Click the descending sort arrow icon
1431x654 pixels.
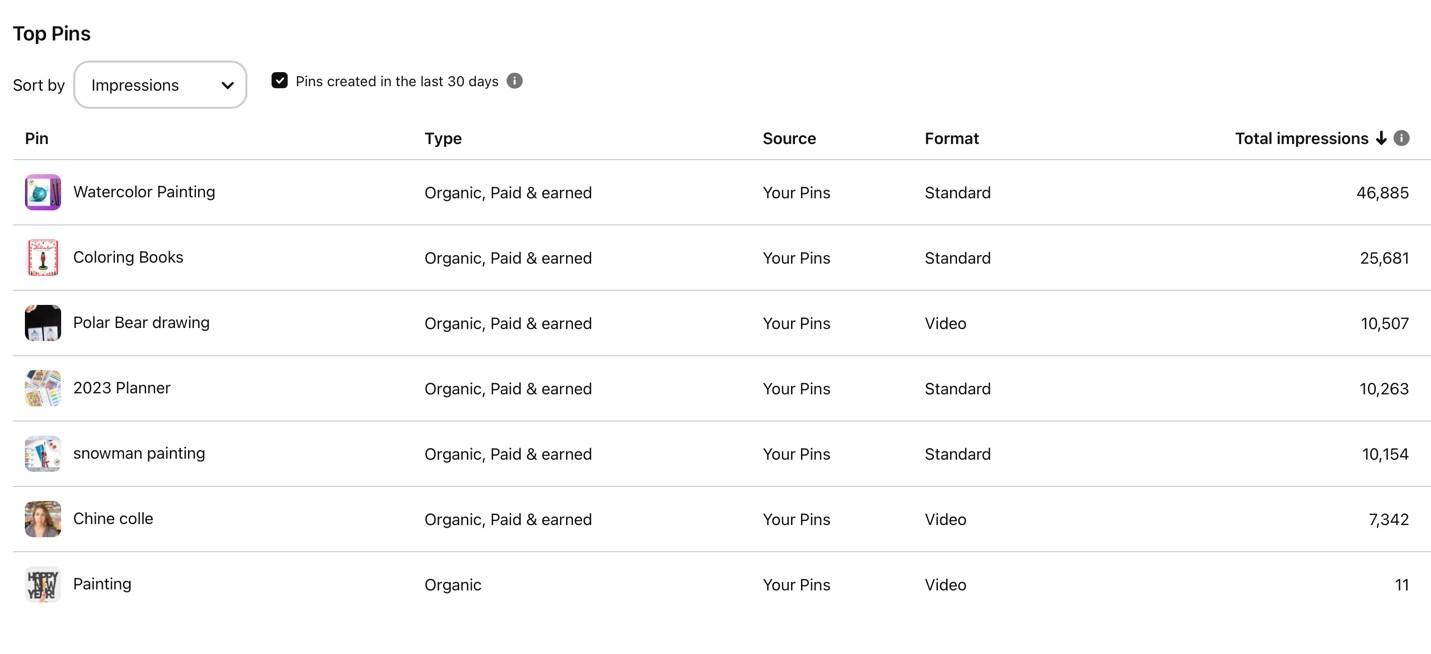(1381, 138)
